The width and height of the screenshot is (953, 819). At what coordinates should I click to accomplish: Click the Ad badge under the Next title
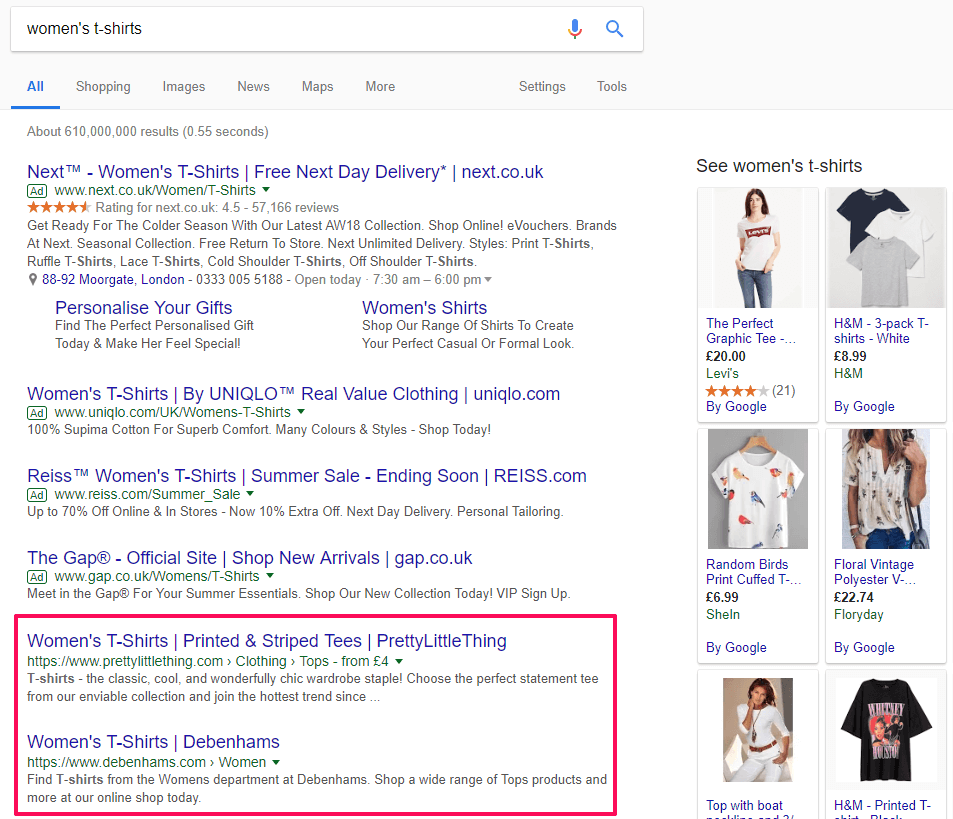coord(37,191)
